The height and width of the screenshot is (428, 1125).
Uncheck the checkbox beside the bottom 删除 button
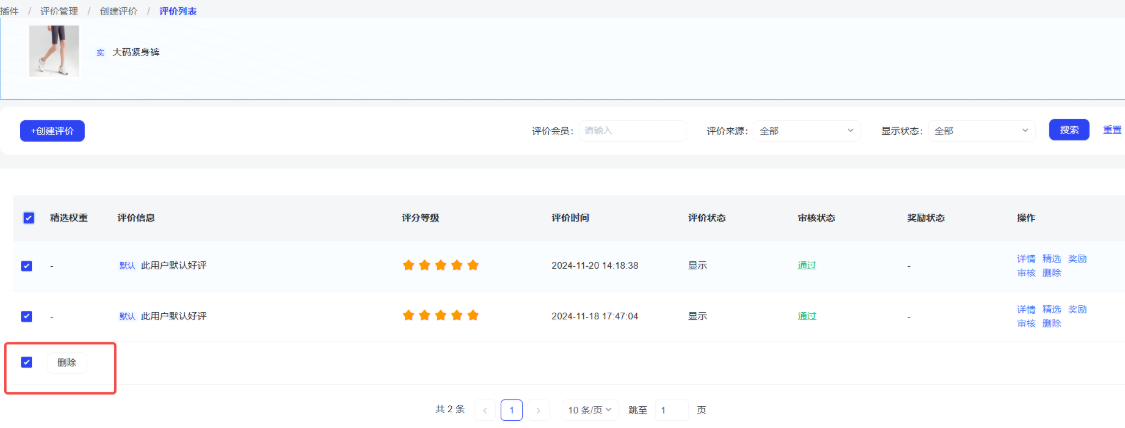point(27,362)
